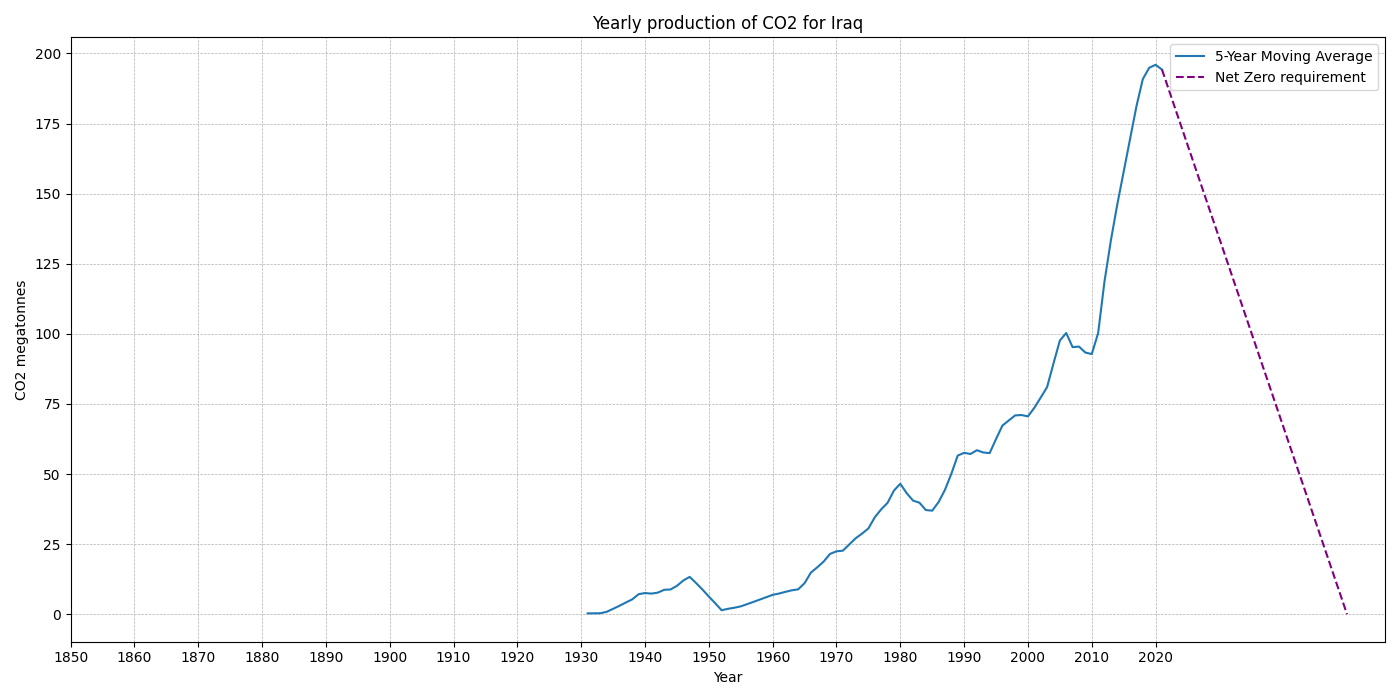This screenshot has height=700, width=1400.
Task: Click the x-axis tick label 1890
Action: 326,658
